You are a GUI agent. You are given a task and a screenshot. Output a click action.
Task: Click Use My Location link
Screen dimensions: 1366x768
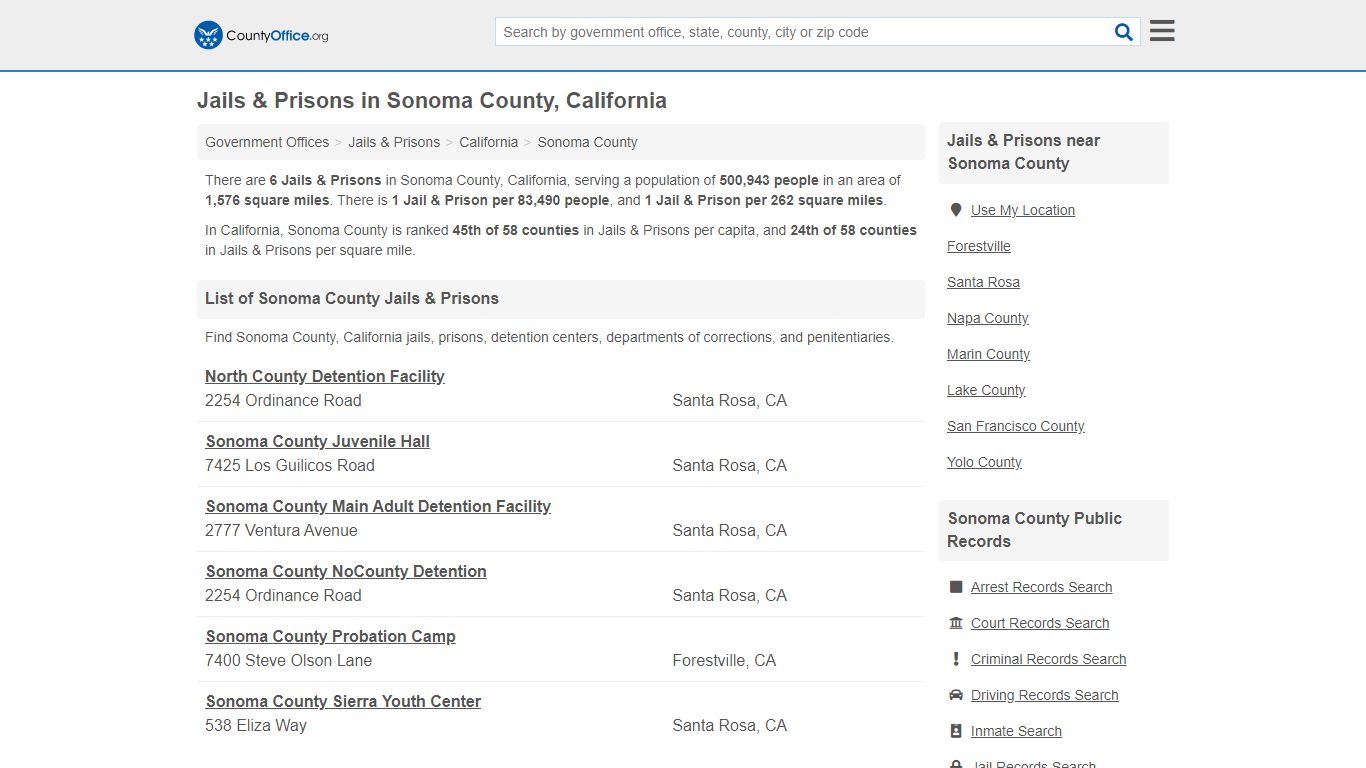pos(1023,210)
